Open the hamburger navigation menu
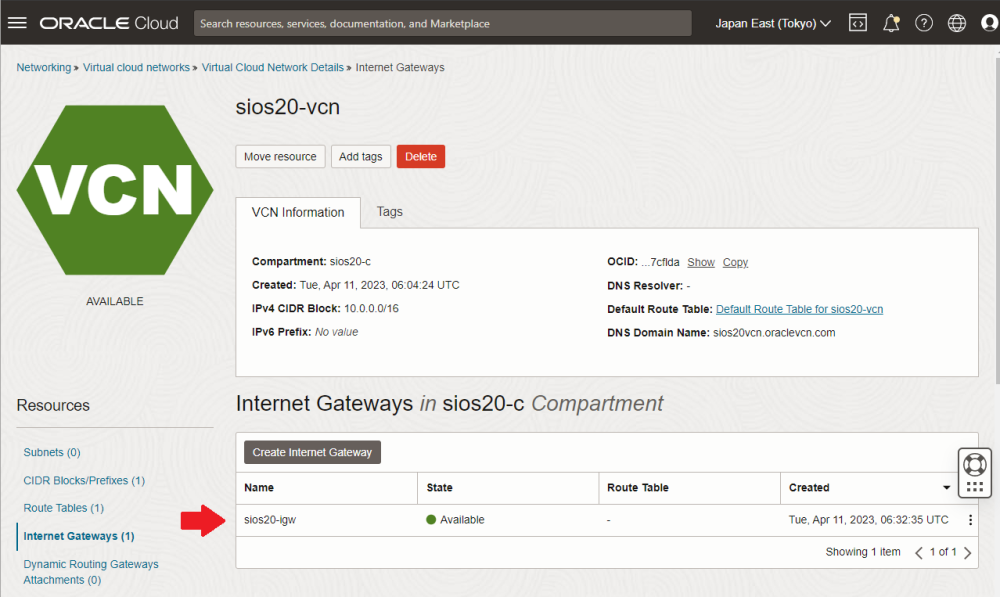This screenshot has height=597, width=1000. click(x=17, y=23)
